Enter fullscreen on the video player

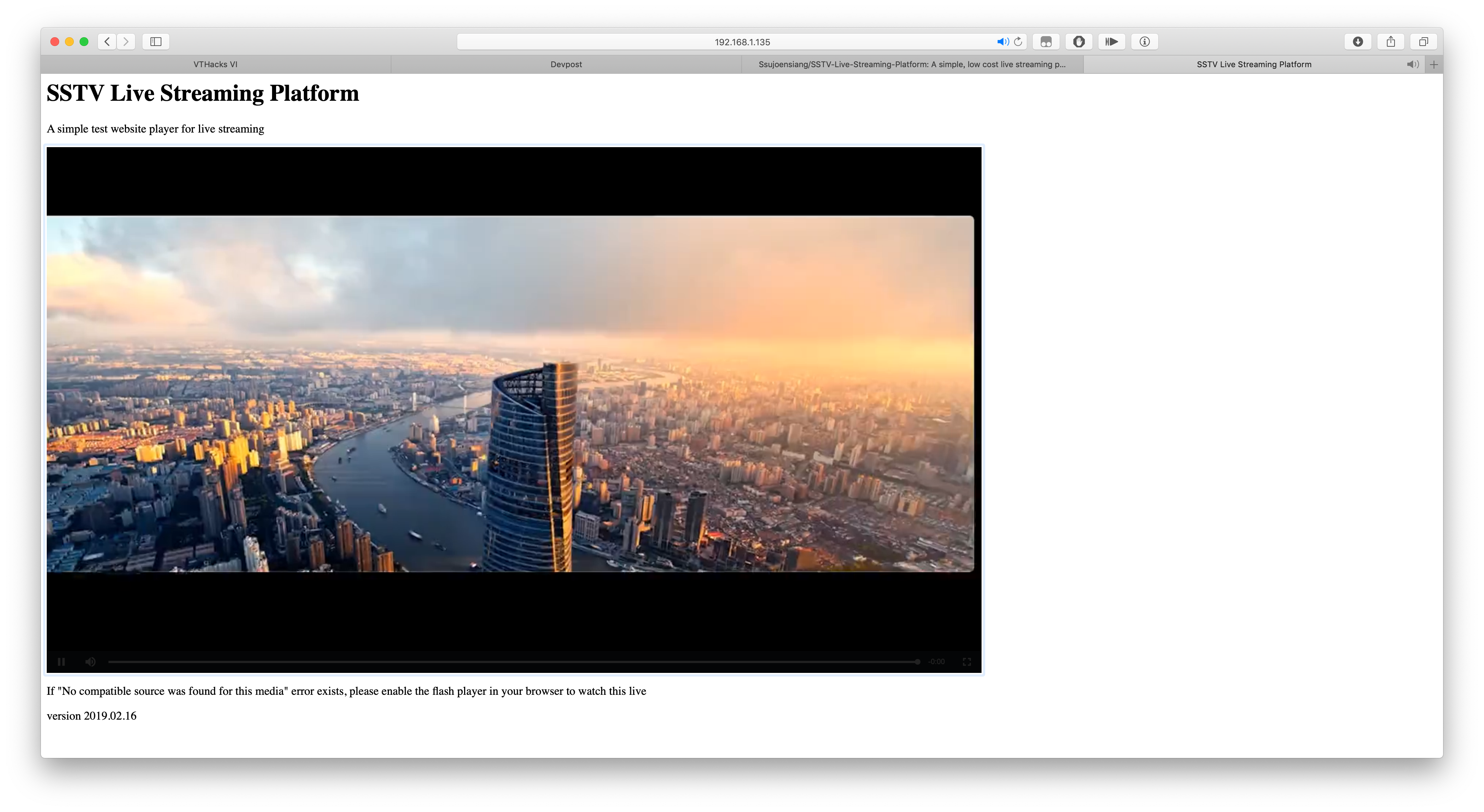point(967,662)
